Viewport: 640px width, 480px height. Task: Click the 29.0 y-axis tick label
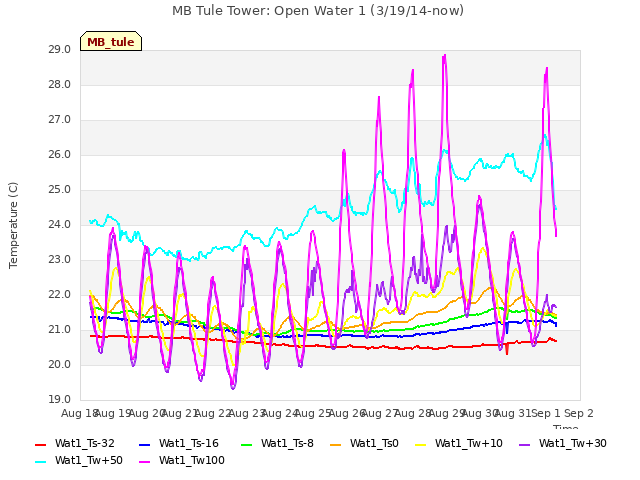tap(60, 50)
